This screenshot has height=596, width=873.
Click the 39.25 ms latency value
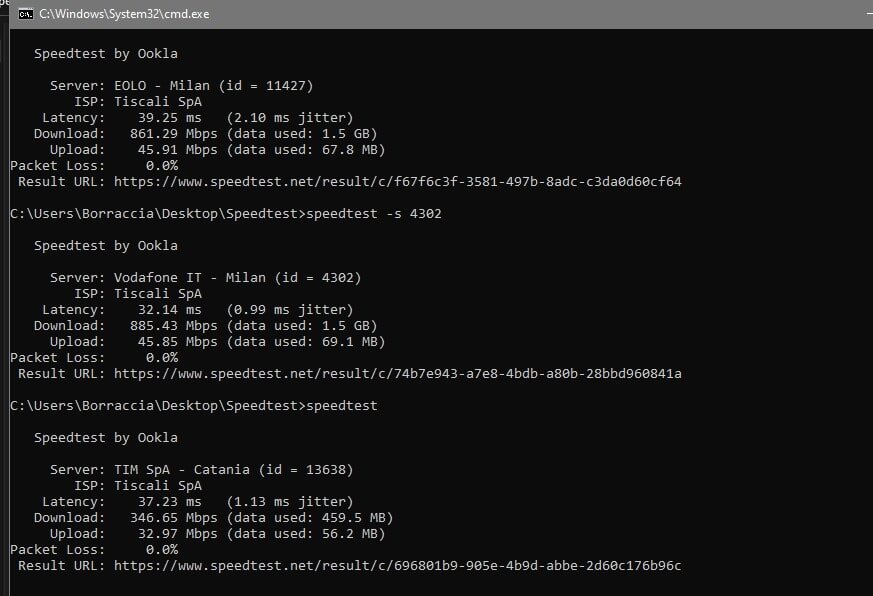(x=170, y=118)
